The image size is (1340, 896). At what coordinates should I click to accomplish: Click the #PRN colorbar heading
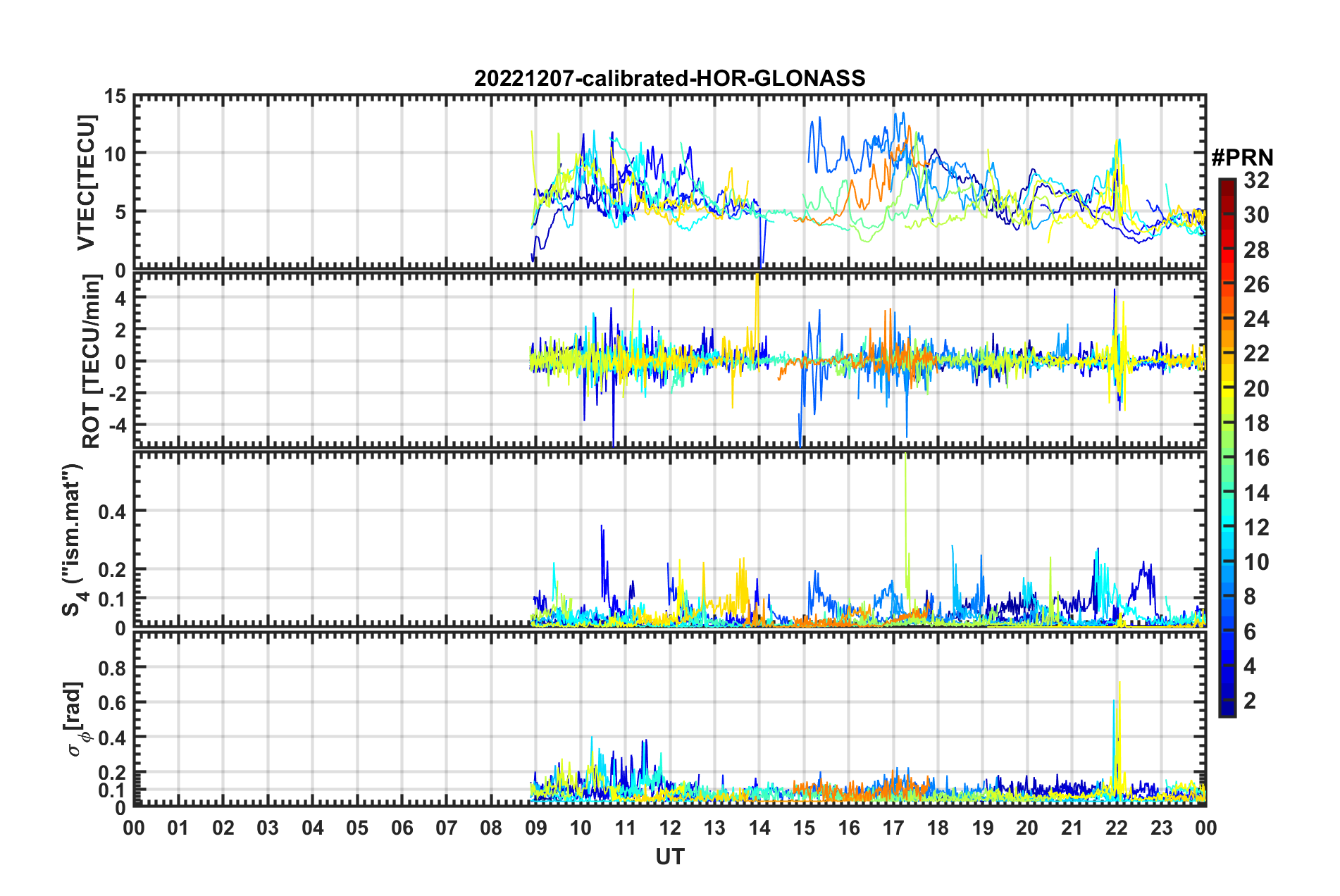point(1242,158)
